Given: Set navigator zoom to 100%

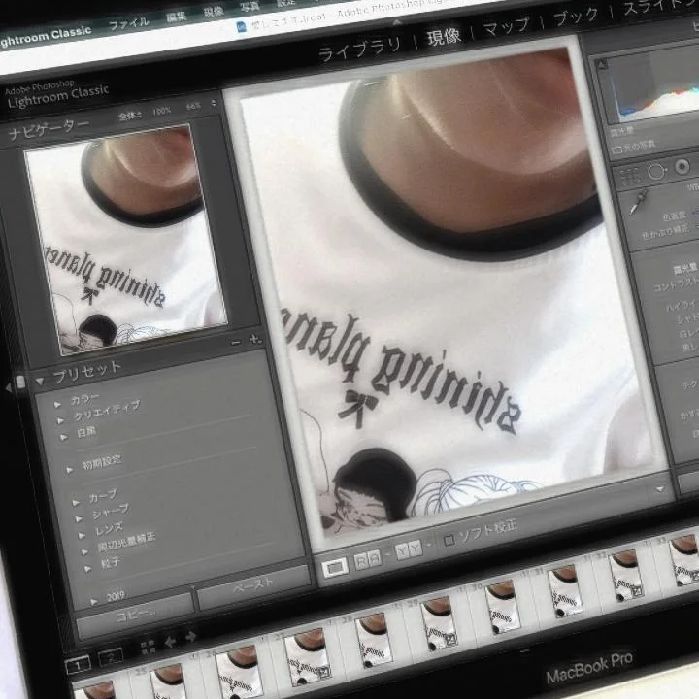Looking at the screenshot, I should [x=162, y=111].
